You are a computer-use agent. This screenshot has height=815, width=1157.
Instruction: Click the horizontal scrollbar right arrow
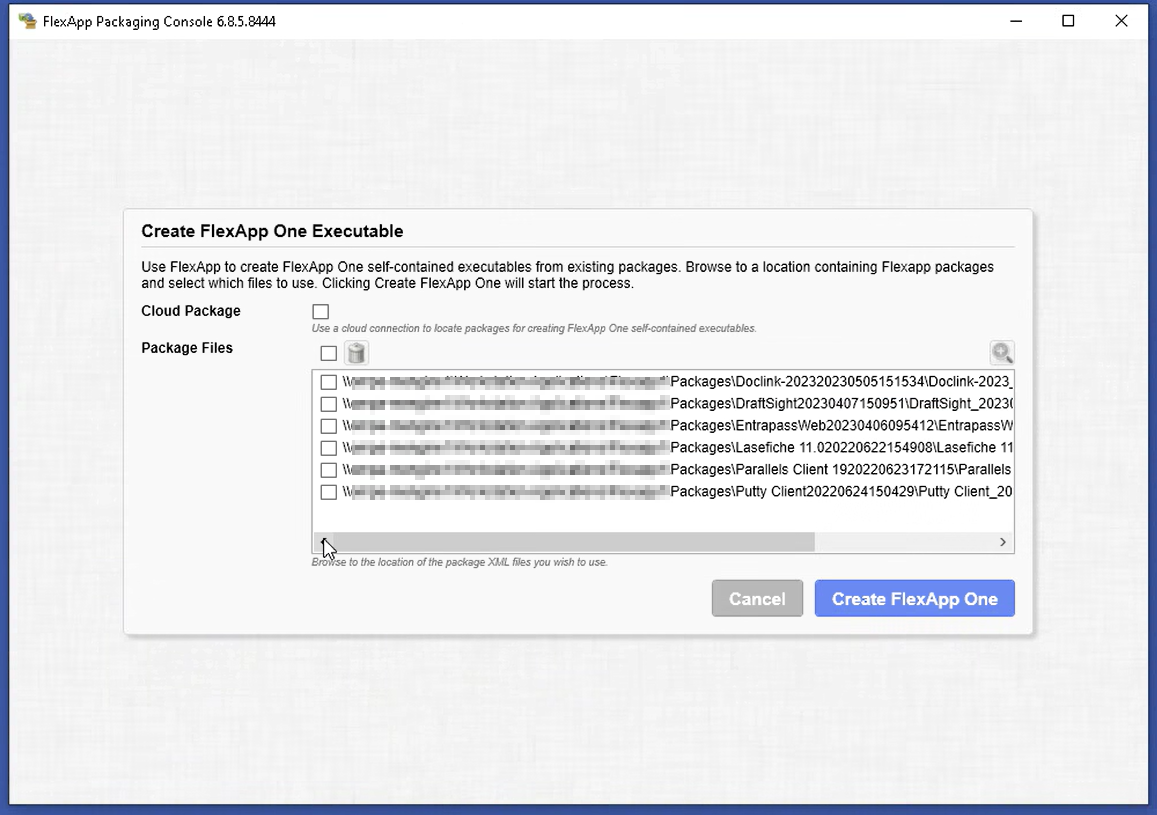tap(1003, 542)
